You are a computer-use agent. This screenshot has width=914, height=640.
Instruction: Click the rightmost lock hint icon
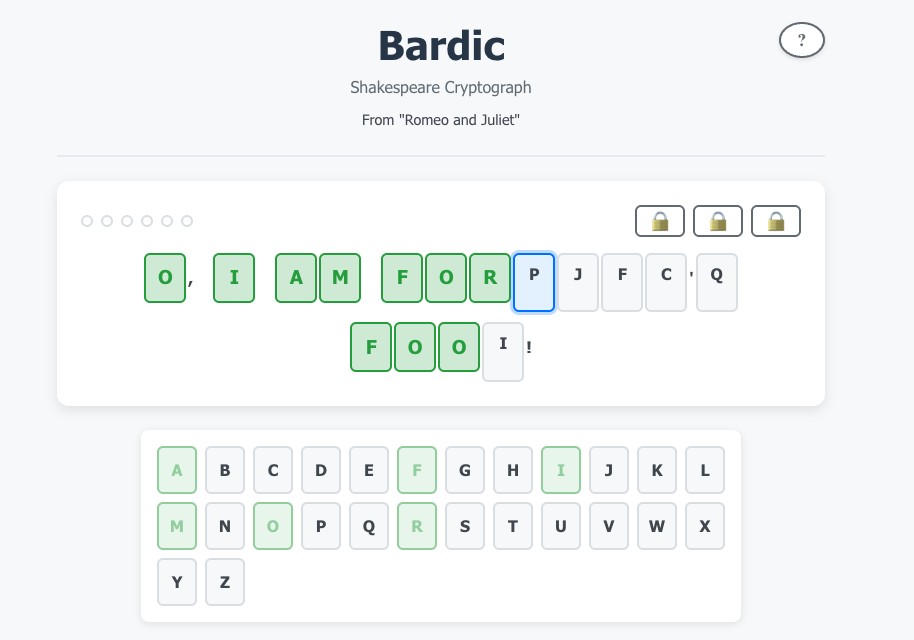click(776, 221)
